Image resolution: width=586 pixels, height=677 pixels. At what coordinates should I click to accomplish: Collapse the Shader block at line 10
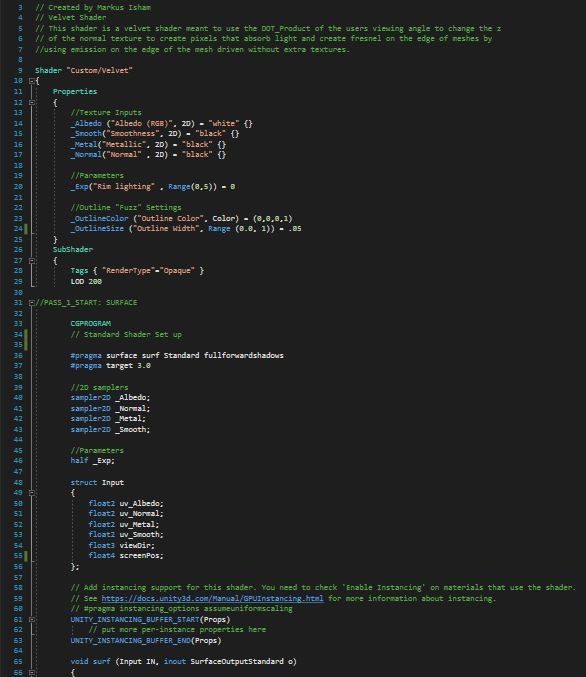pyautogui.click(x=32, y=81)
